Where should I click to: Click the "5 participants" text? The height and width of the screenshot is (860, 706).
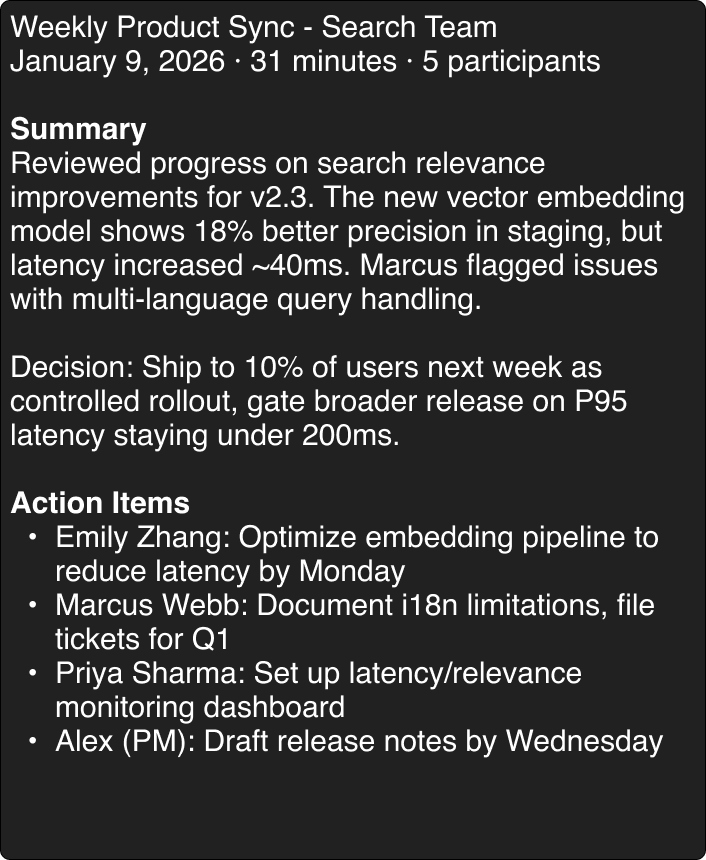[511, 61]
